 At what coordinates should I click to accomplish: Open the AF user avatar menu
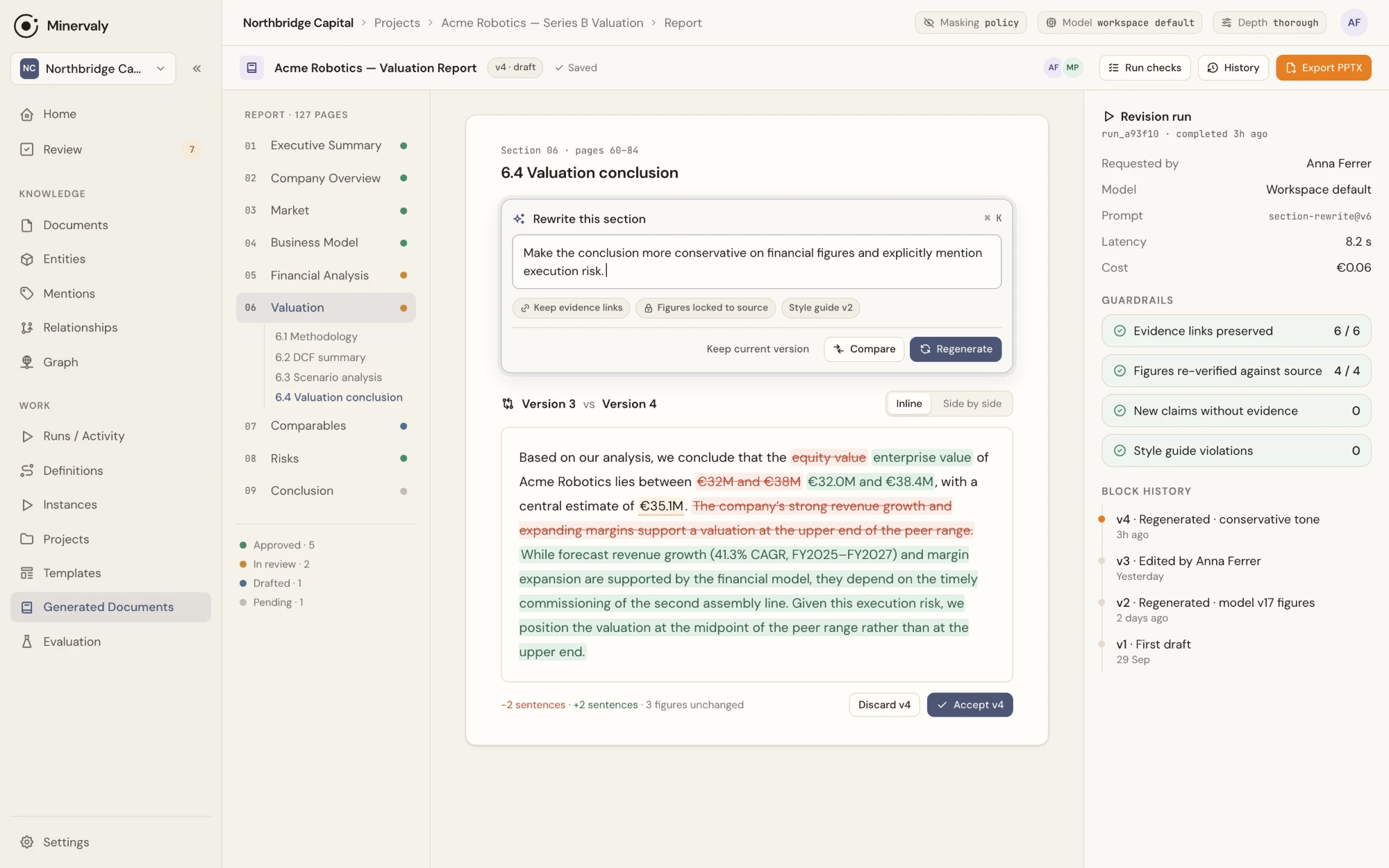[1354, 23]
